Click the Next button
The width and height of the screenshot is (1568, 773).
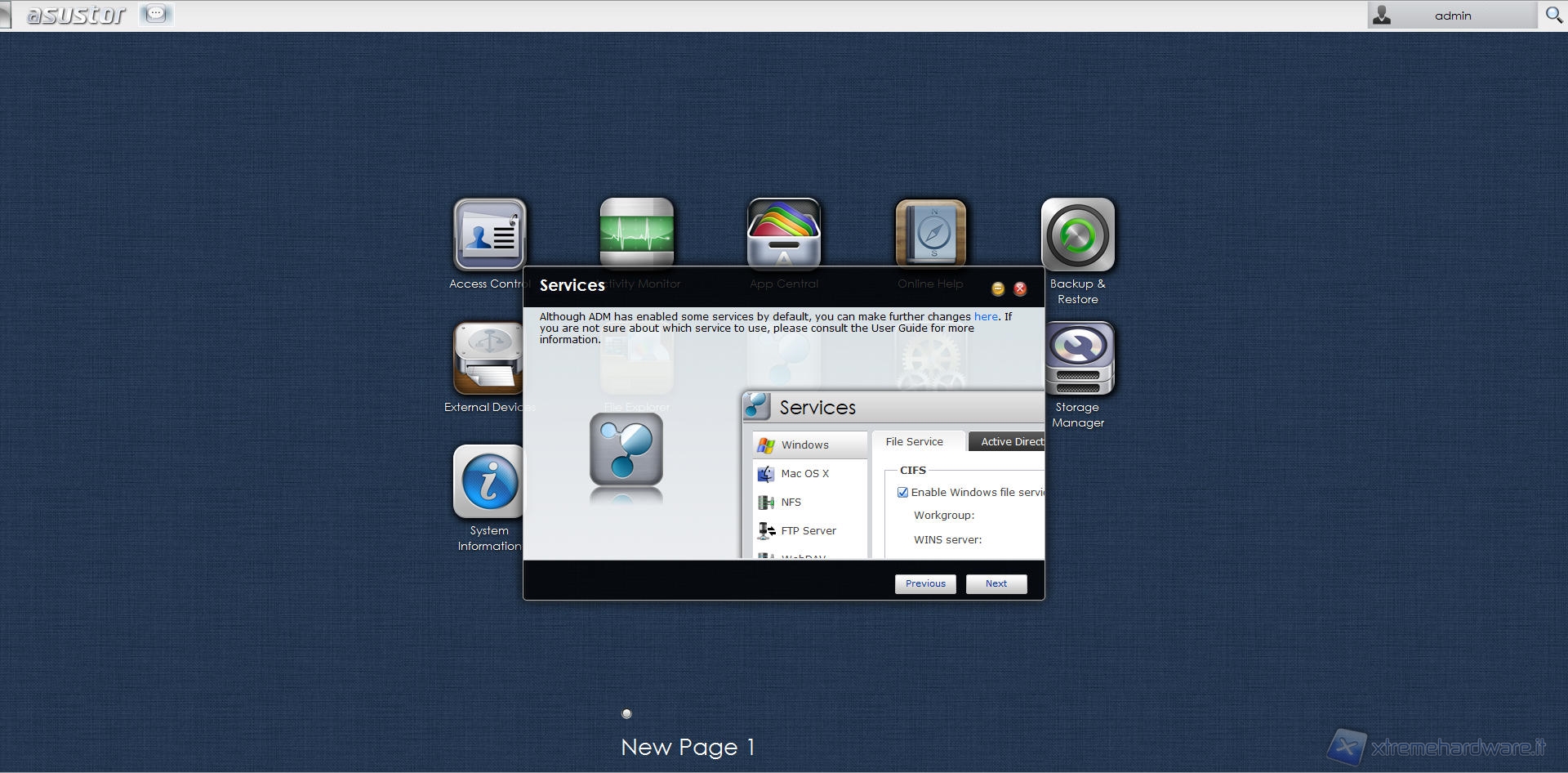[996, 583]
